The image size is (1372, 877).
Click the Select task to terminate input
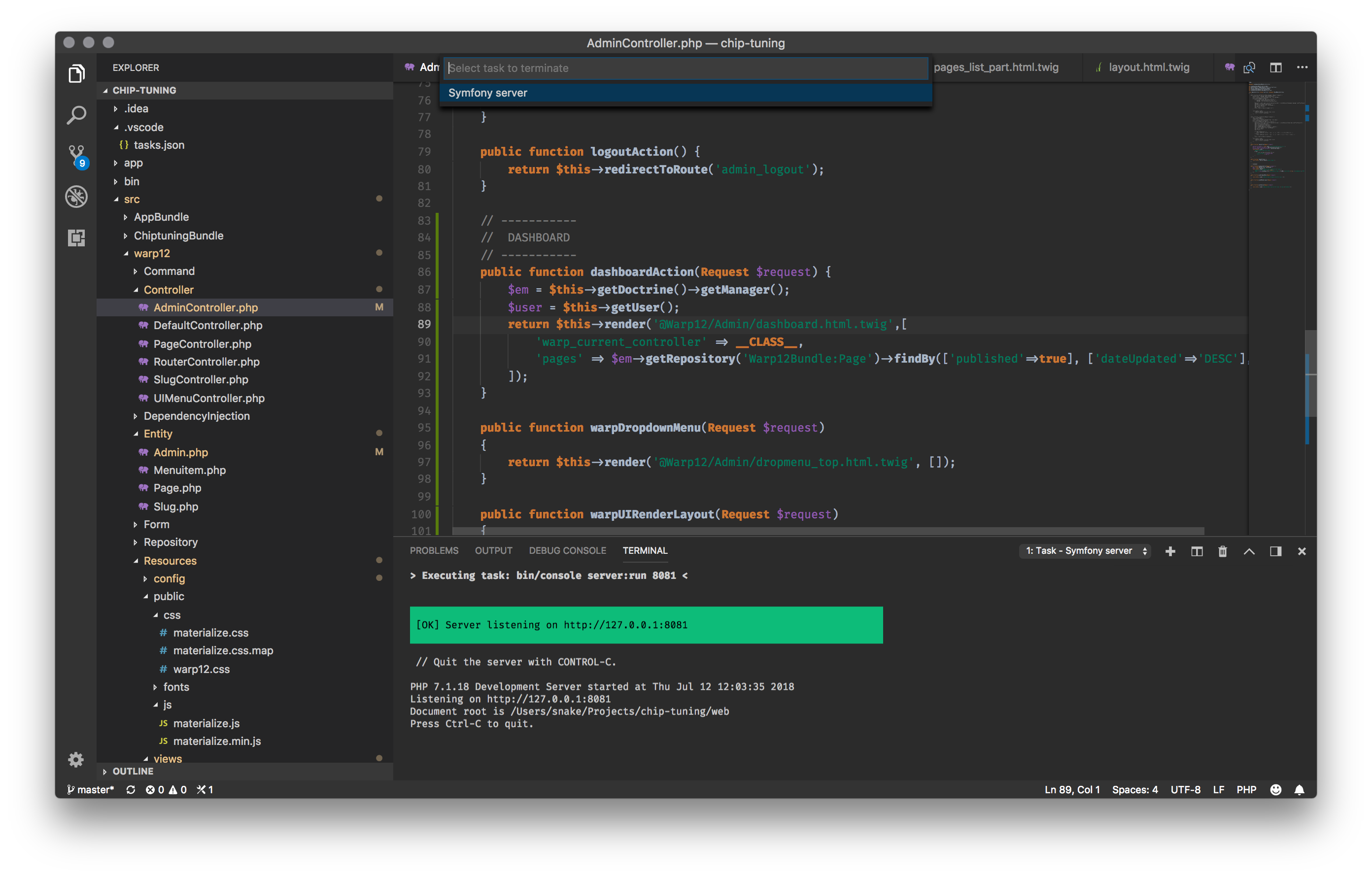685,68
